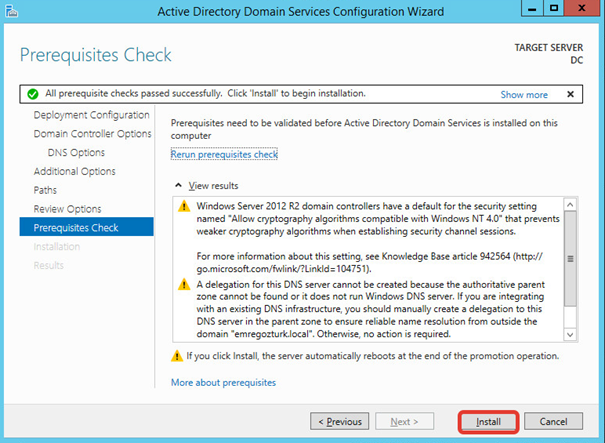Collapse the View results section
The height and width of the screenshot is (443, 605).
click(x=206, y=186)
